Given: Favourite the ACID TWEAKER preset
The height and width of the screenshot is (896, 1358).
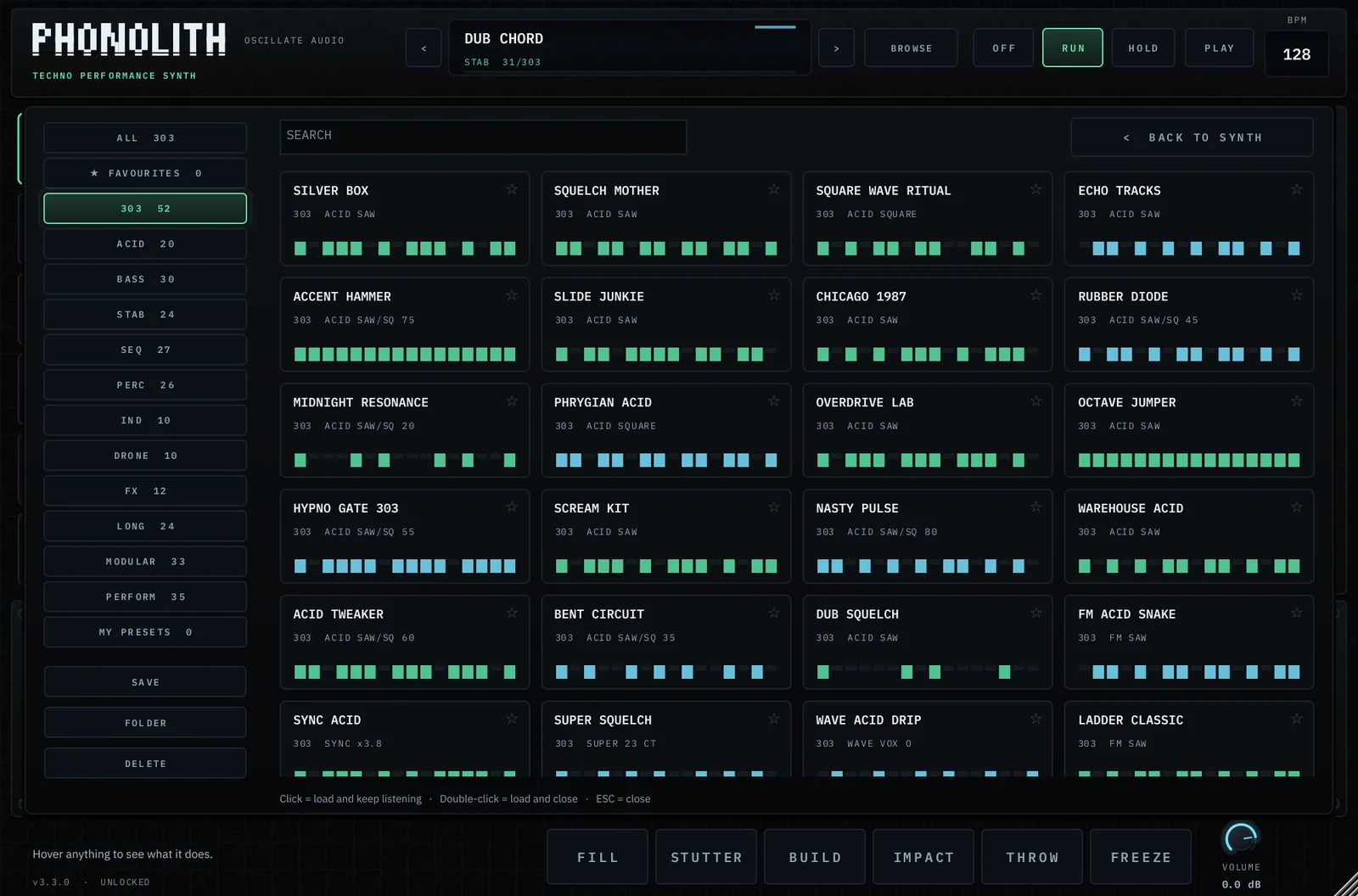Looking at the screenshot, I should (512, 613).
